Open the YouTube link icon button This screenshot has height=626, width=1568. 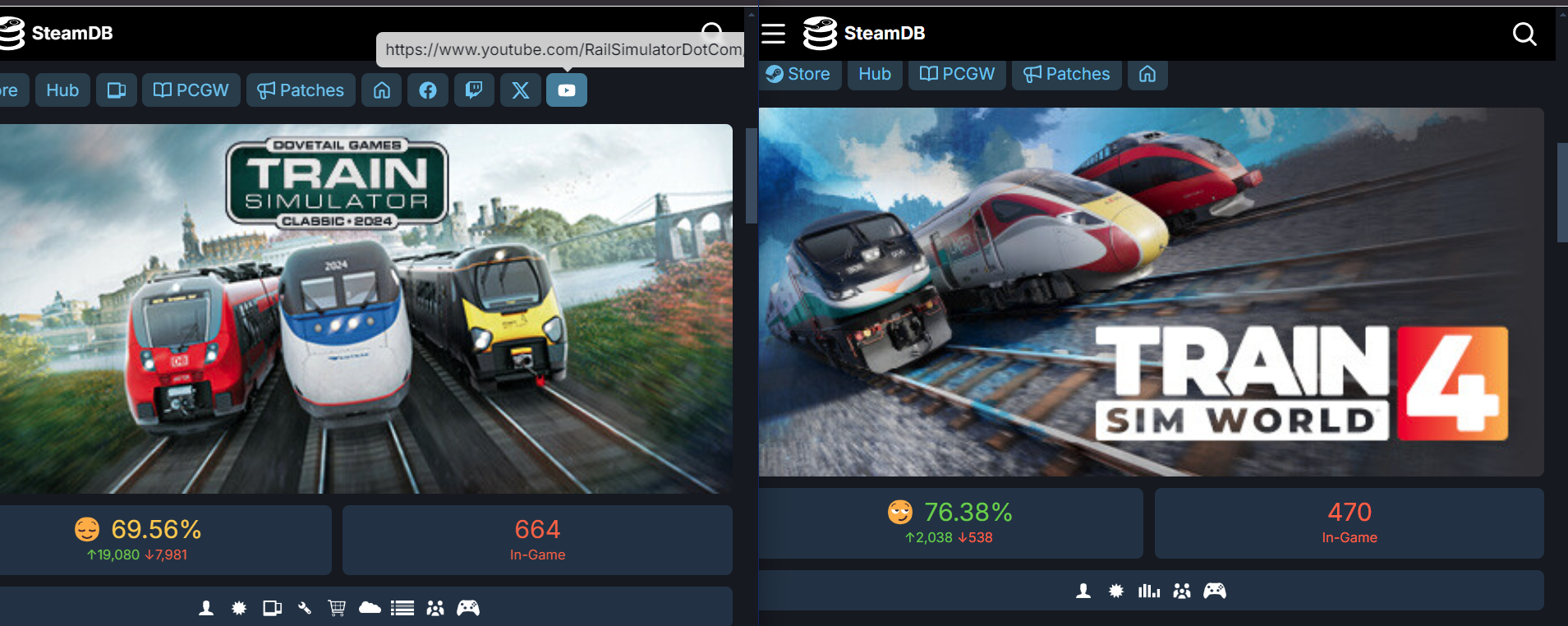point(567,90)
